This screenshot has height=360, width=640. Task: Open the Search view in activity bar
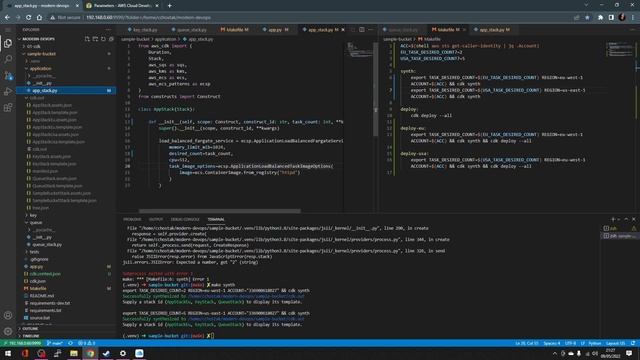(x=8, y=59)
